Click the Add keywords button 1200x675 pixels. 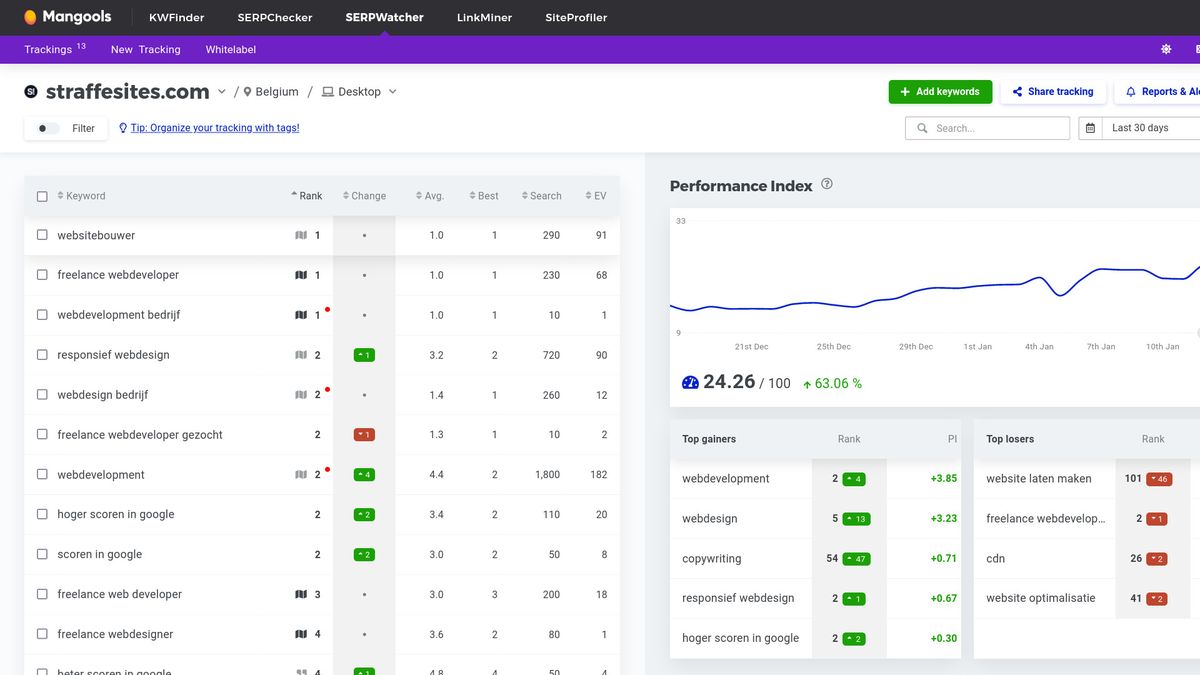940,92
